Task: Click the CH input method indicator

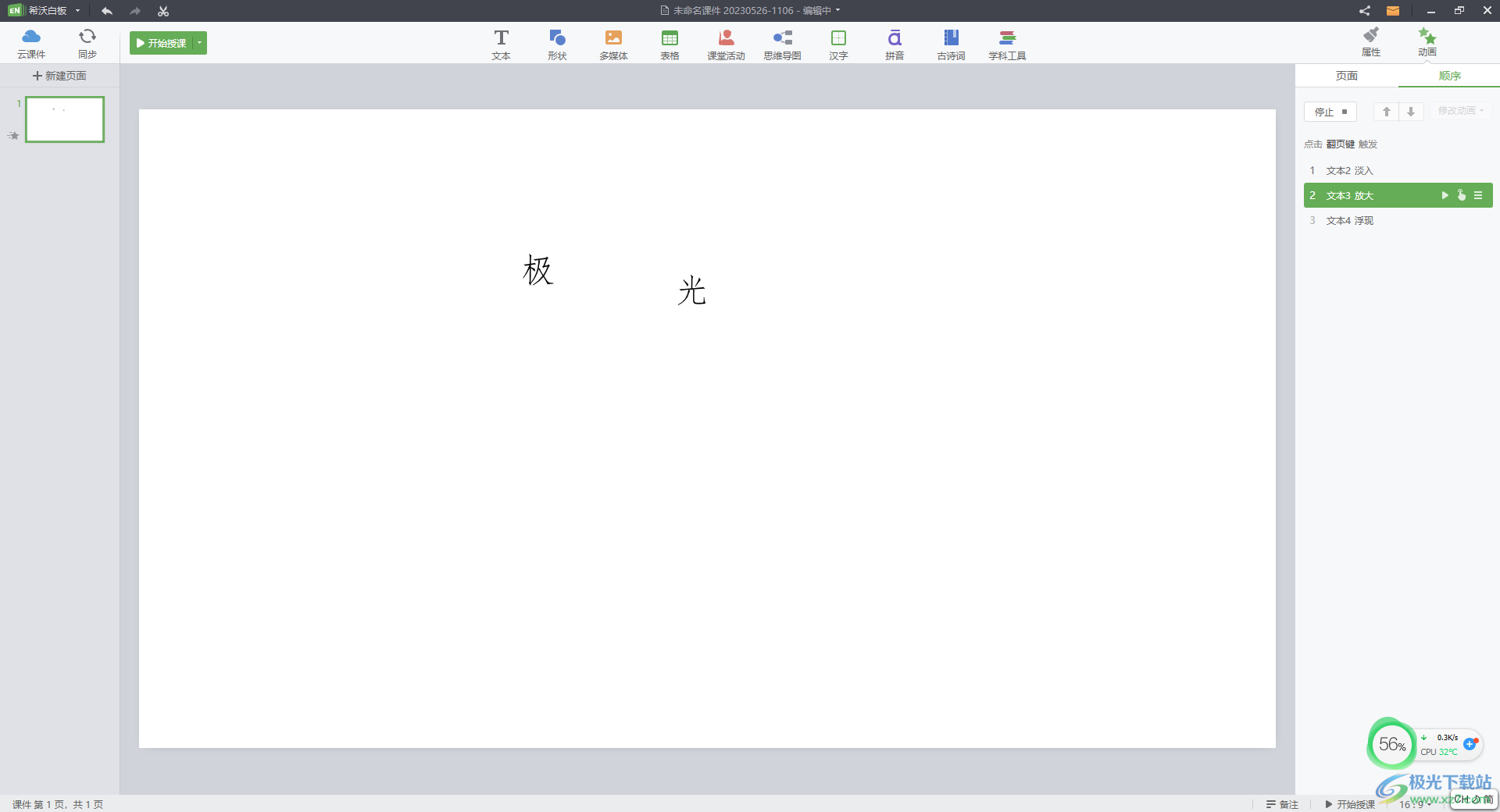Action: 1473,800
